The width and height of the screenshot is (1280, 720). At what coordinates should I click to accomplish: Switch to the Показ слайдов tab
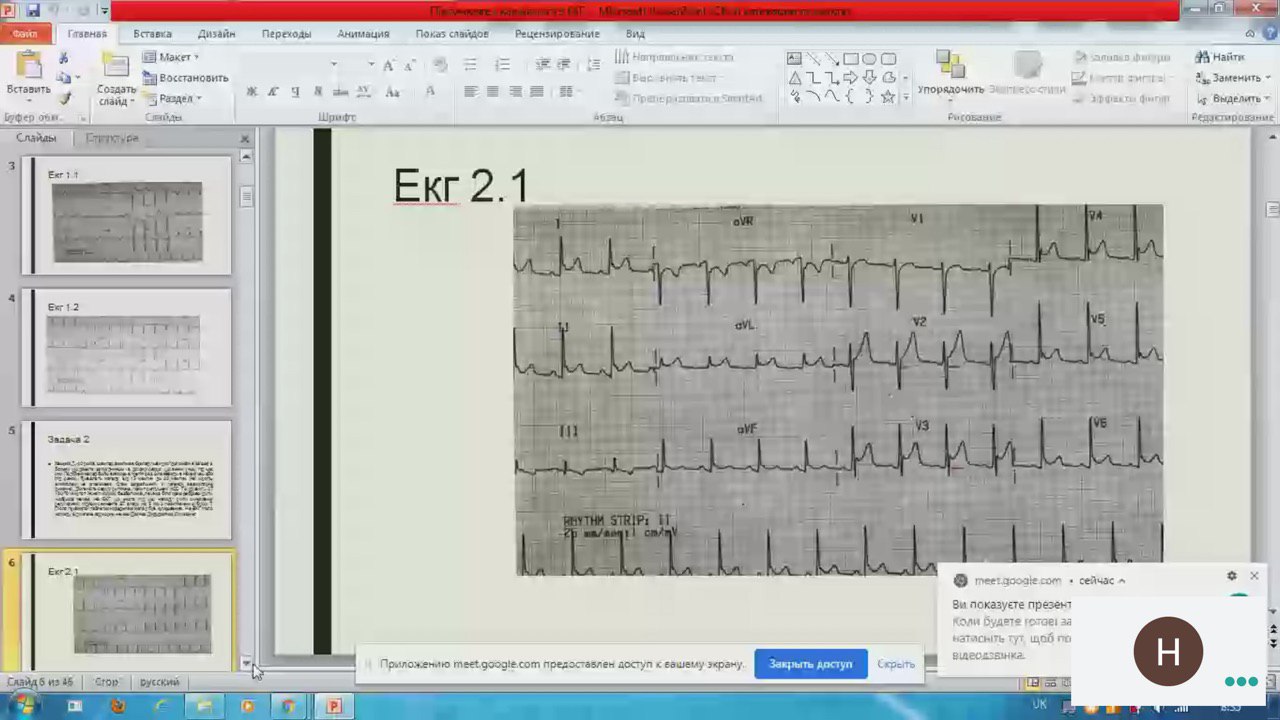click(x=452, y=33)
